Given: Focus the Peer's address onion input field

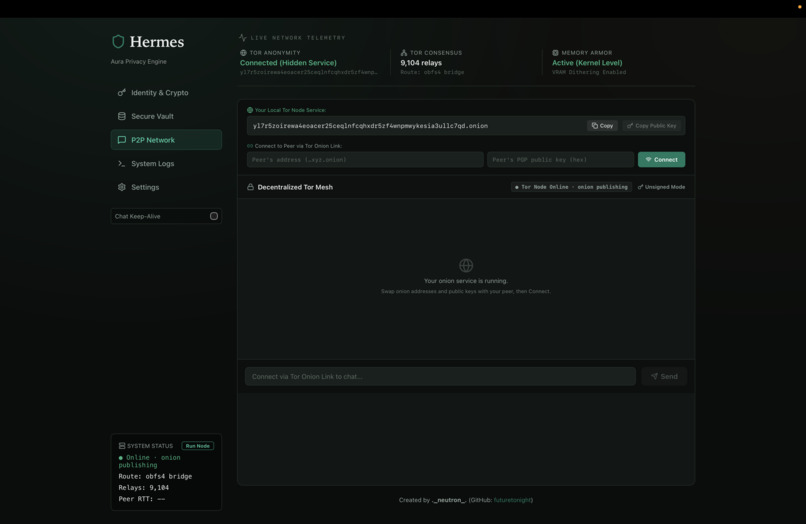Looking at the screenshot, I should pyautogui.click(x=365, y=159).
